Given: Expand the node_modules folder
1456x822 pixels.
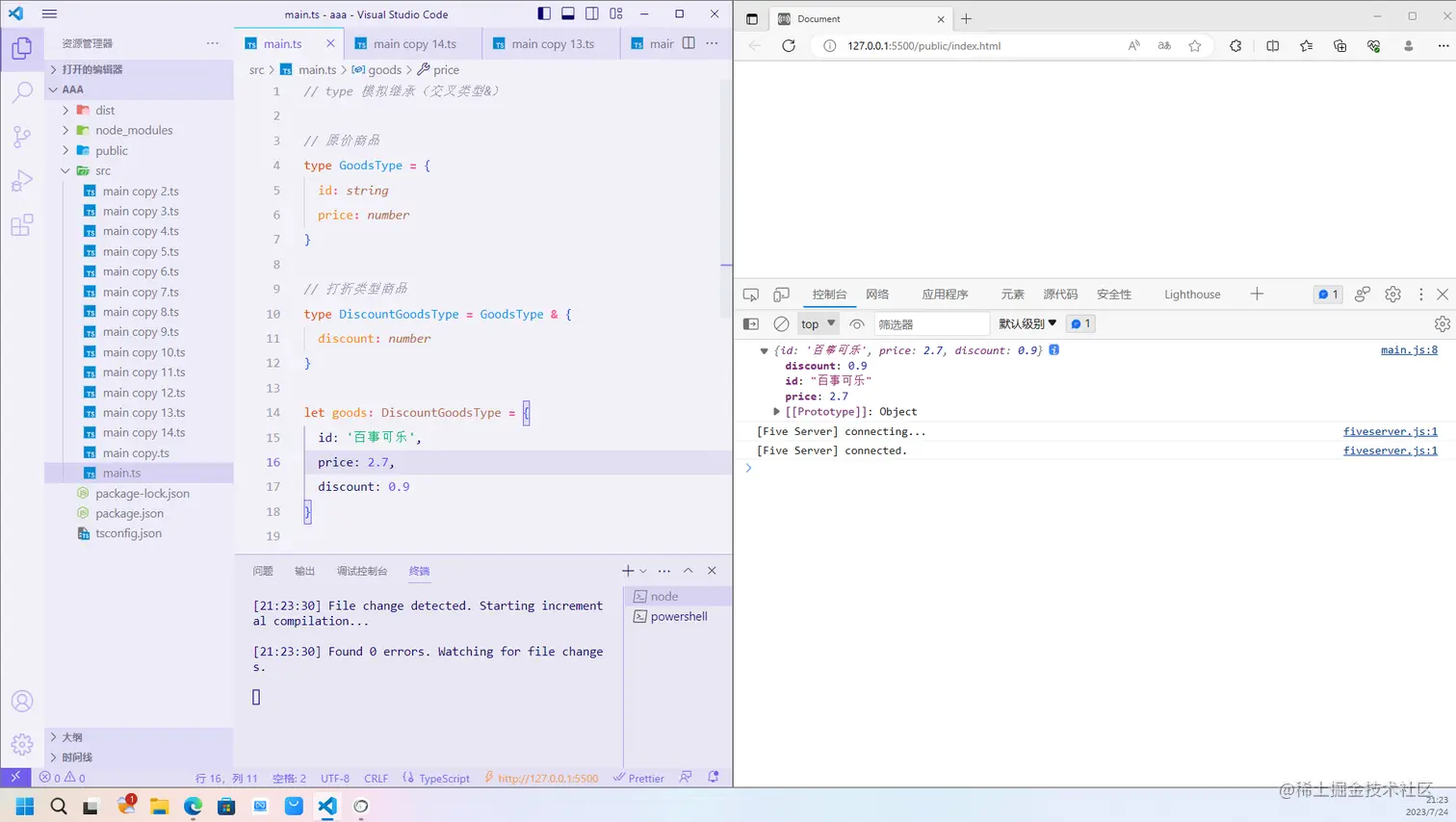Looking at the screenshot, I should (x=65, y=131).
